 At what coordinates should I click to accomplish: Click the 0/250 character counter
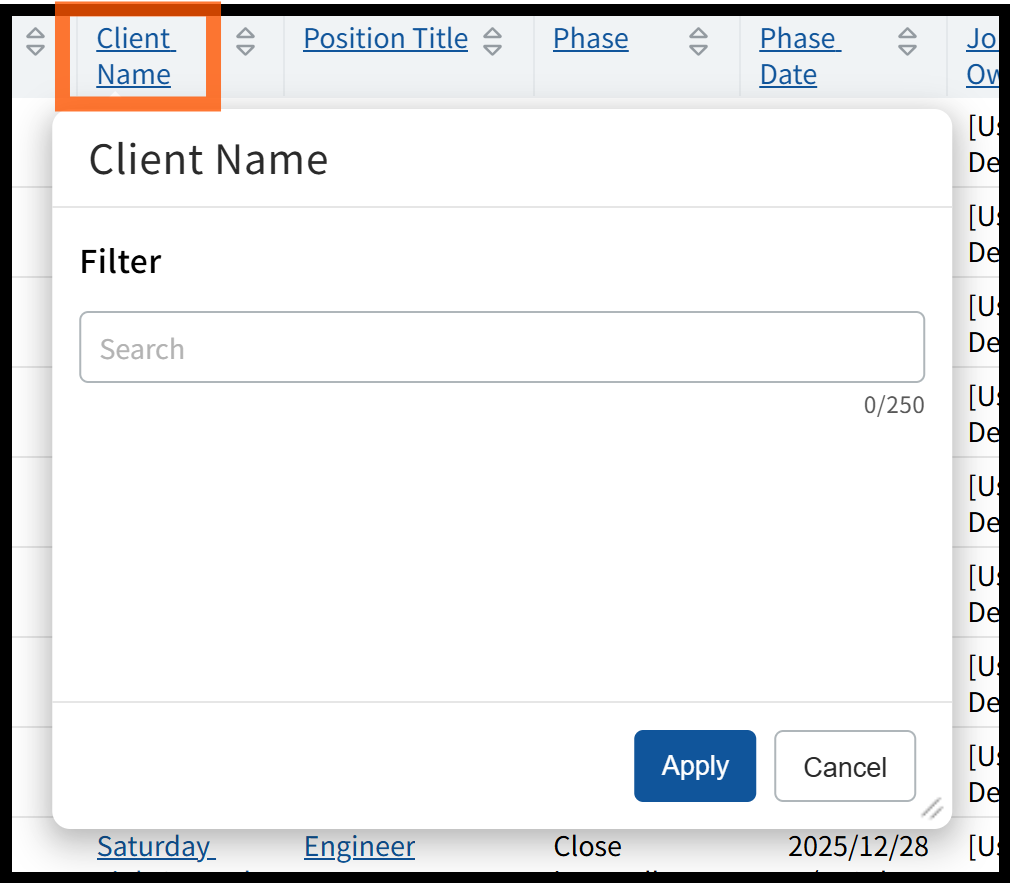894,406
